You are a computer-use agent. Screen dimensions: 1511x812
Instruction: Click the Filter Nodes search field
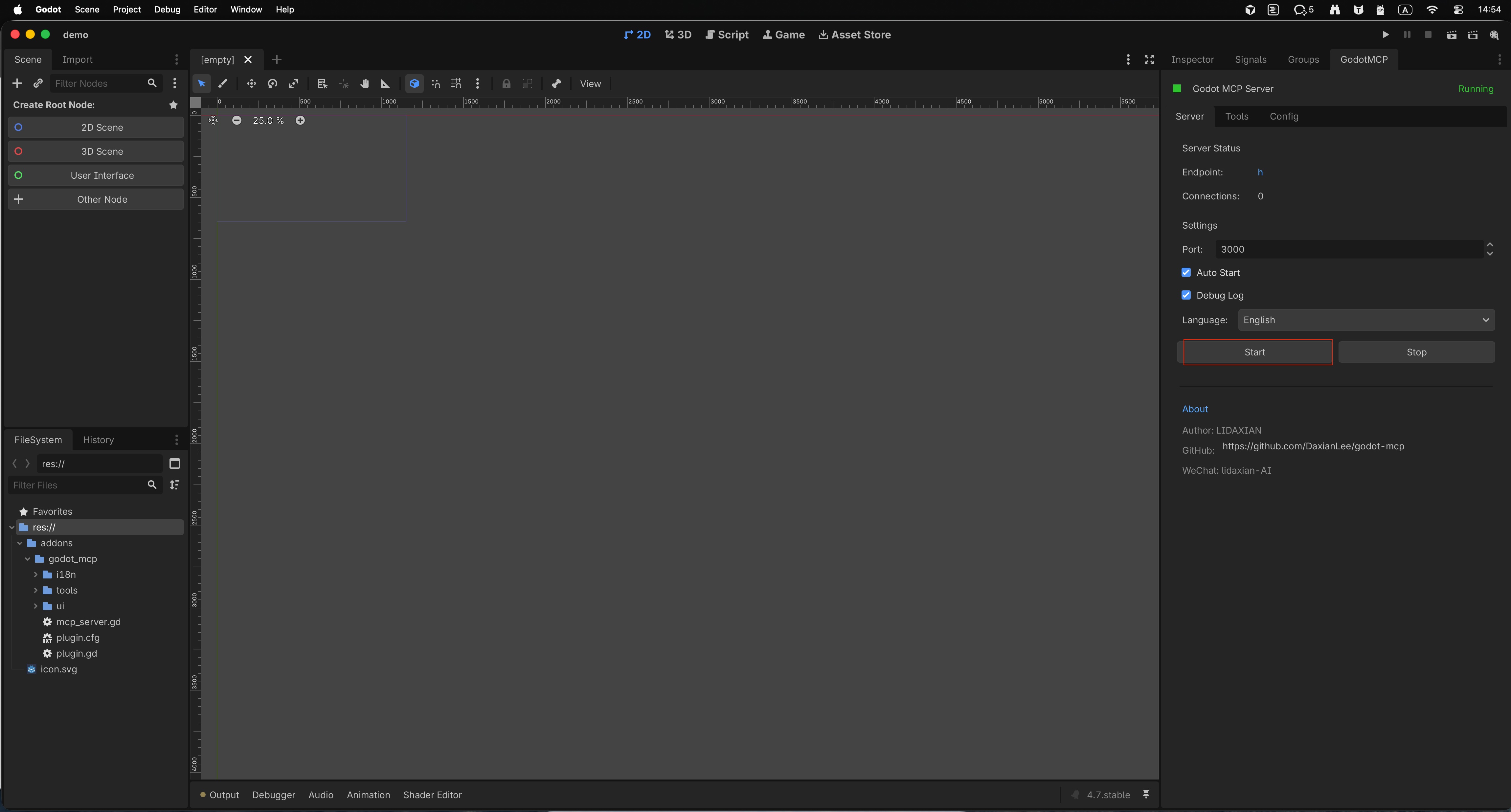[106, 83]
